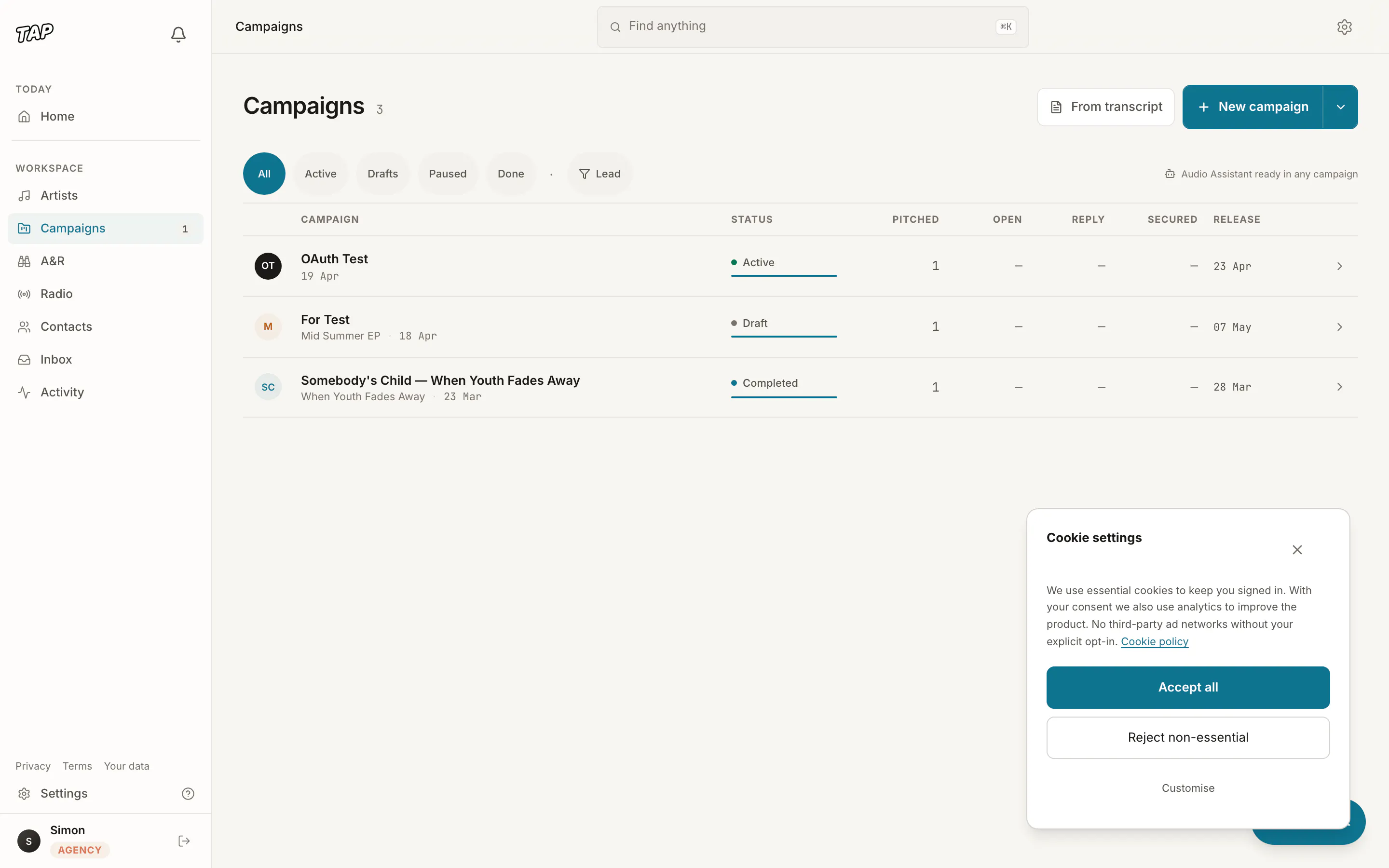
Task: Open sidebar Settings
Action: tap(64, 793)
